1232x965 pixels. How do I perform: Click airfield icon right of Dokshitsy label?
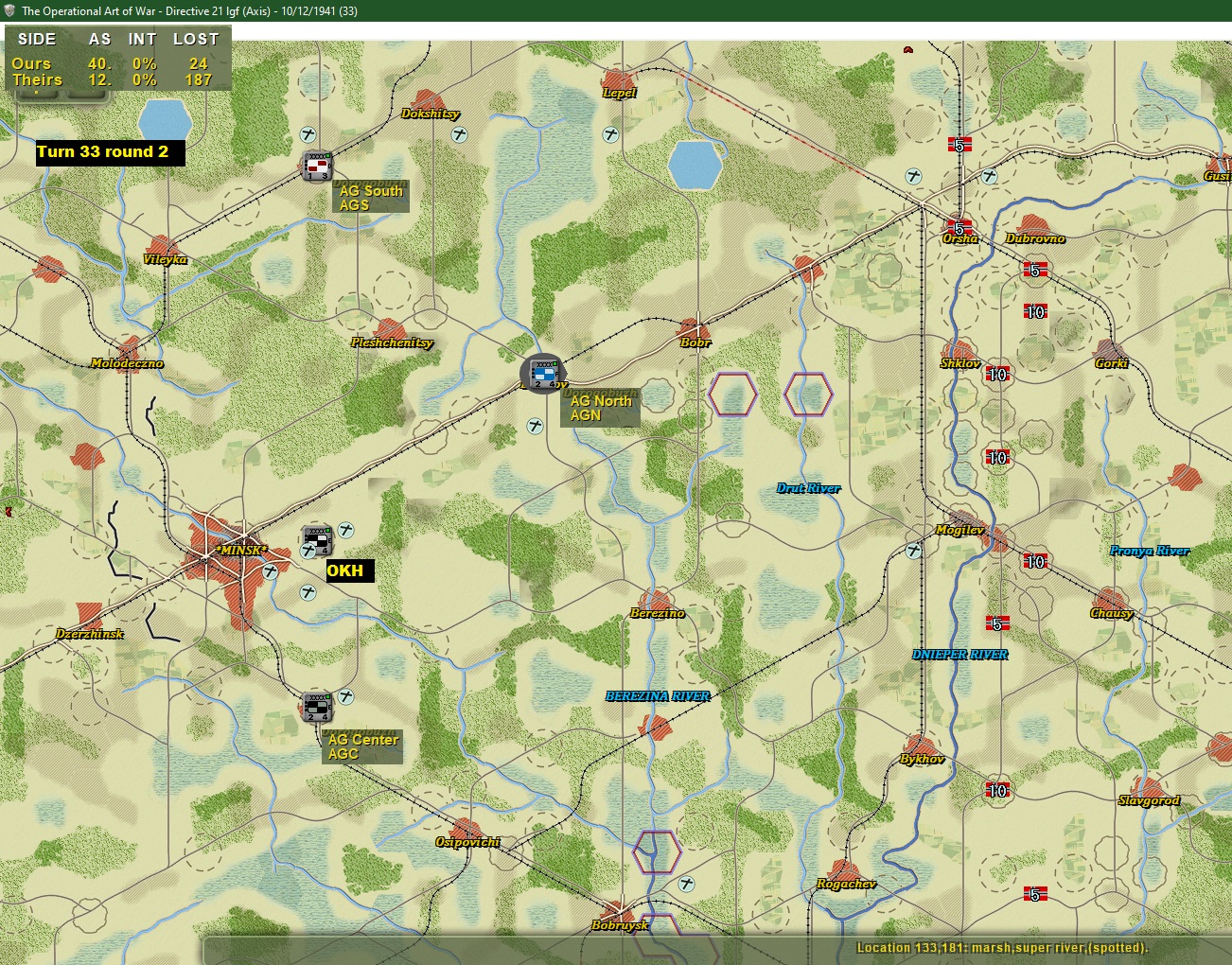459,134
